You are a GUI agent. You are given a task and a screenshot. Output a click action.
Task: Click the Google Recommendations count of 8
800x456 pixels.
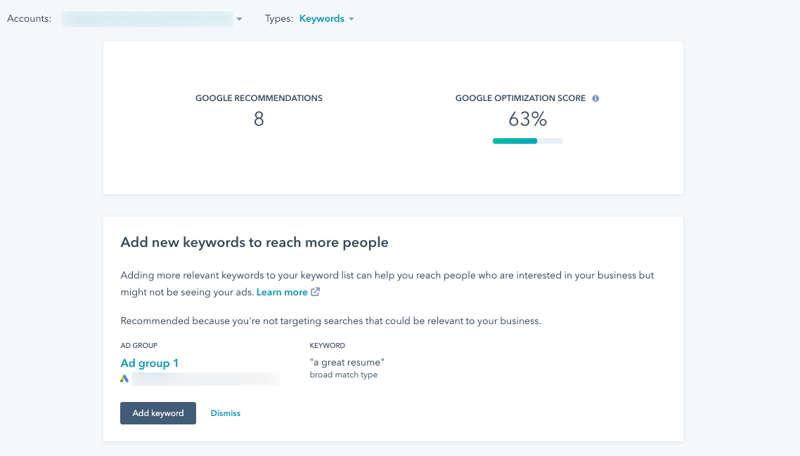tap(258, 120)
